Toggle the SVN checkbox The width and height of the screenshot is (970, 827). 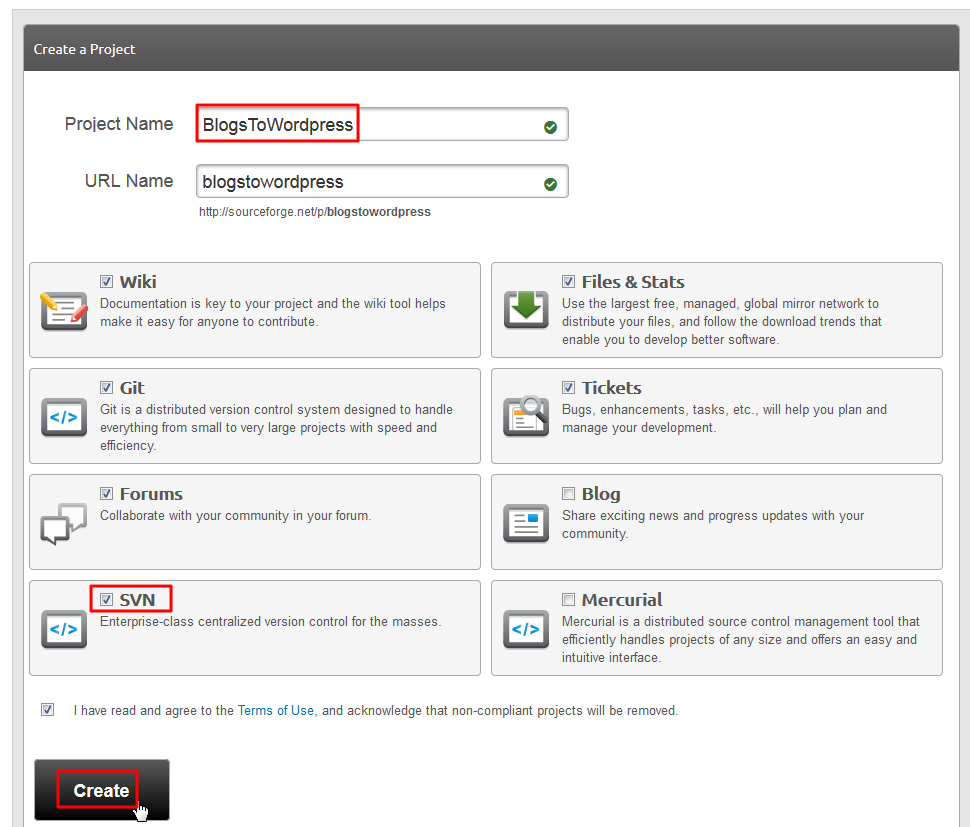coord(106,599)
